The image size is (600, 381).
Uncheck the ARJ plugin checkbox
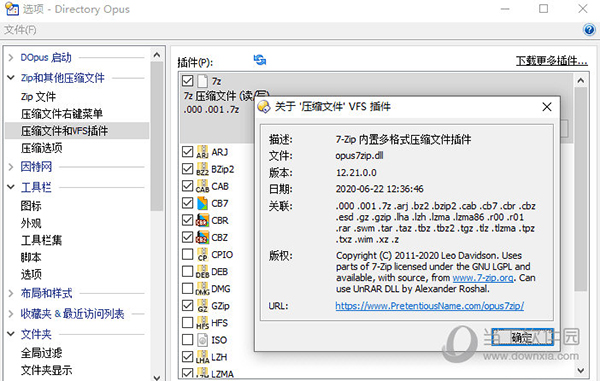pyautogui.click(x=188, y=152)
